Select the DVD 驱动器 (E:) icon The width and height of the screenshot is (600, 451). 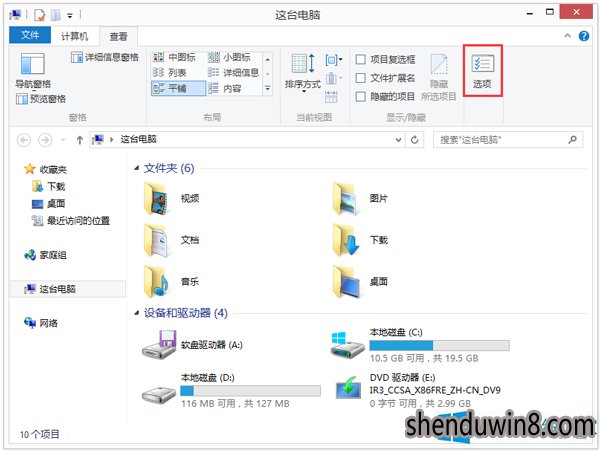(x=348, y=388)
